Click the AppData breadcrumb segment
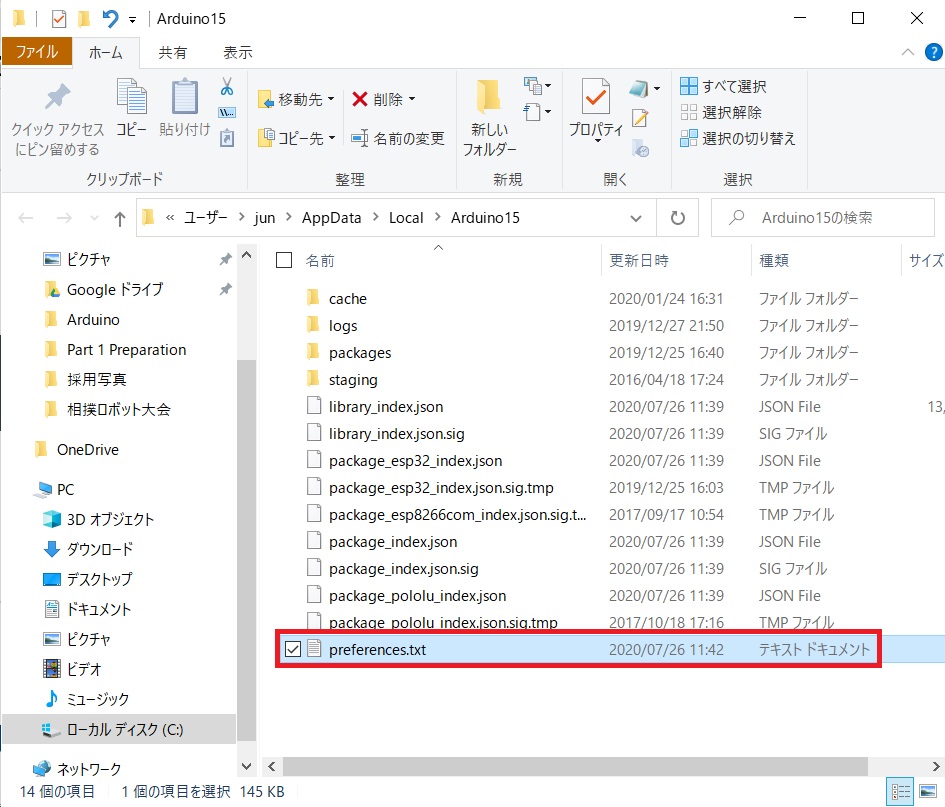This screenshot has height=807, width=945. click(x=331, y=218)
